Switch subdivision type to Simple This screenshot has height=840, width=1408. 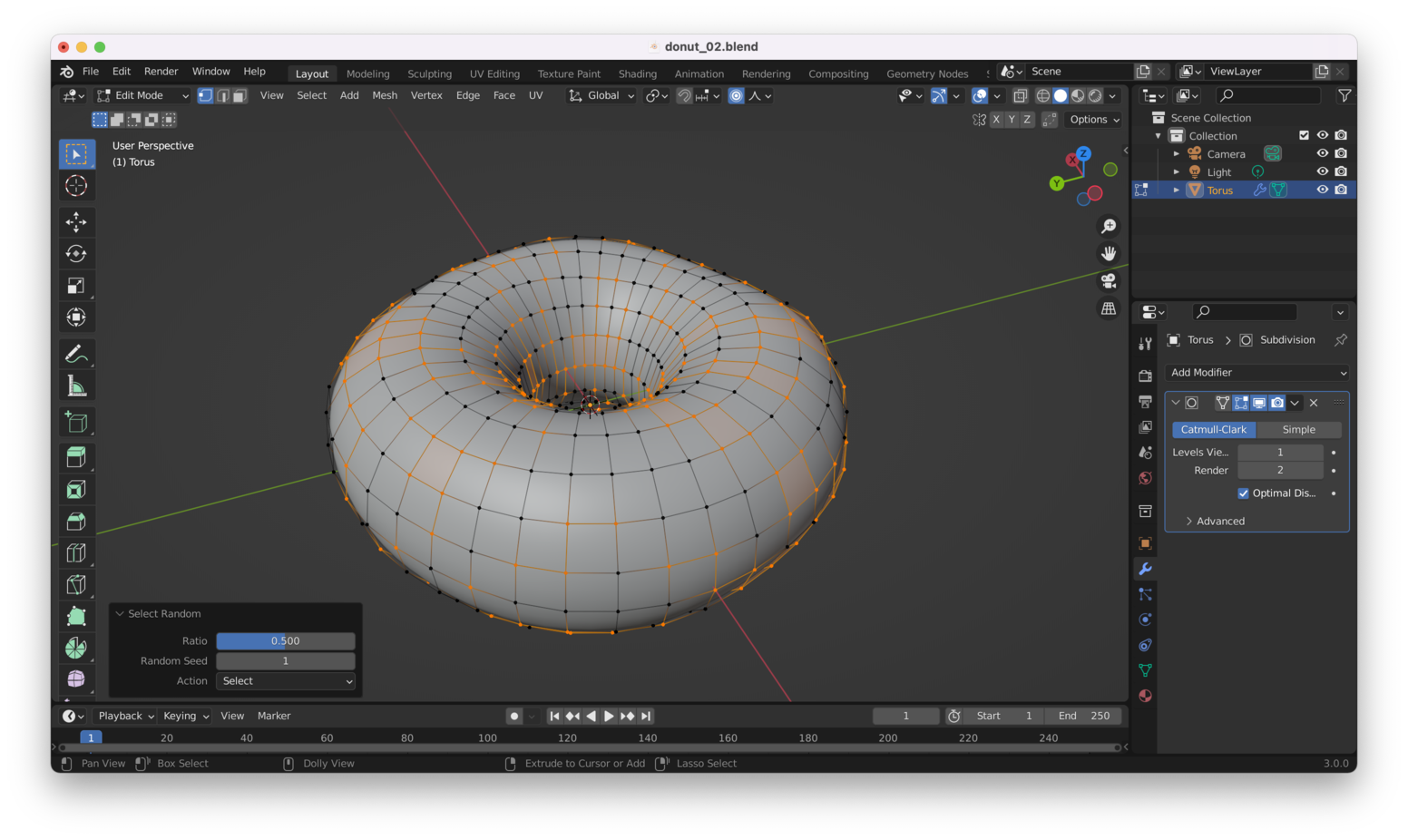(1298, 430)
